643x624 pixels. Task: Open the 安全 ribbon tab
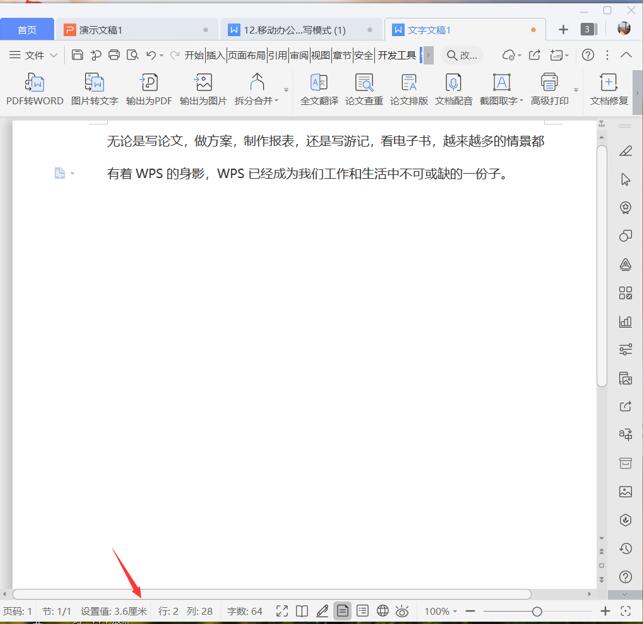[364, 55]
